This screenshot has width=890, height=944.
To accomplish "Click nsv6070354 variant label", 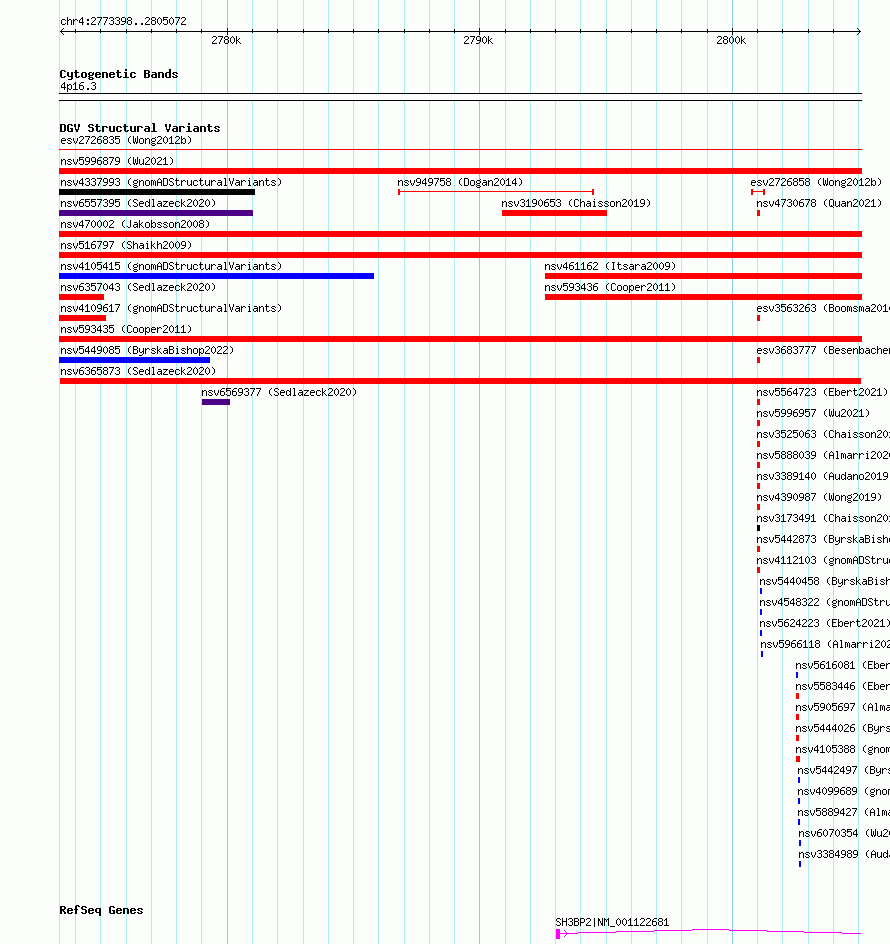I will point(844,834).
